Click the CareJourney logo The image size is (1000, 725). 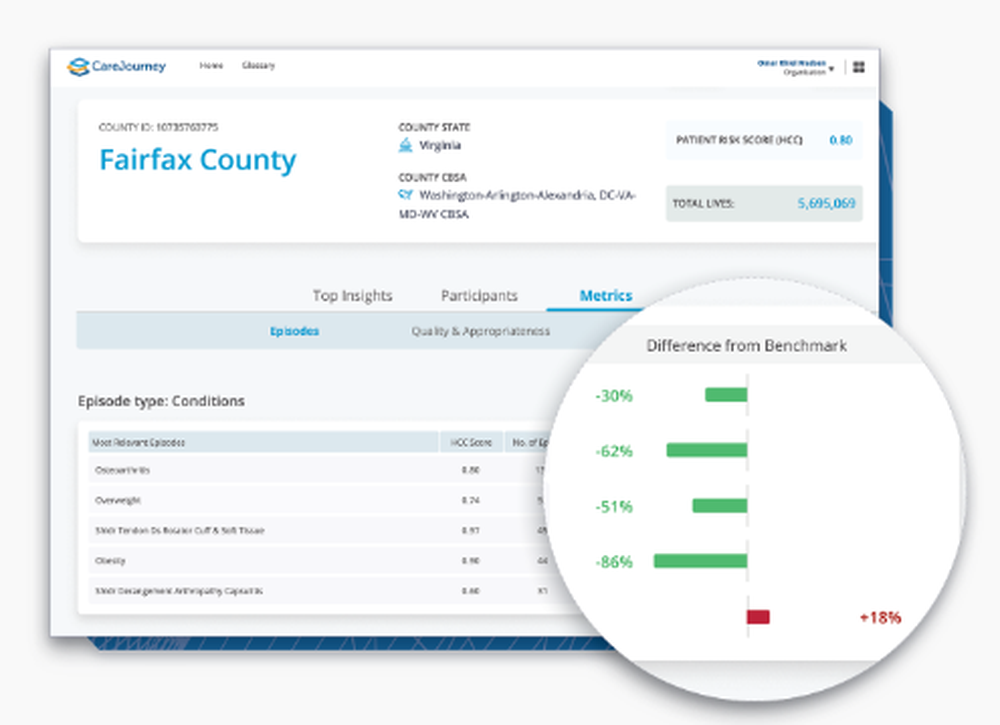click(117, 66)
